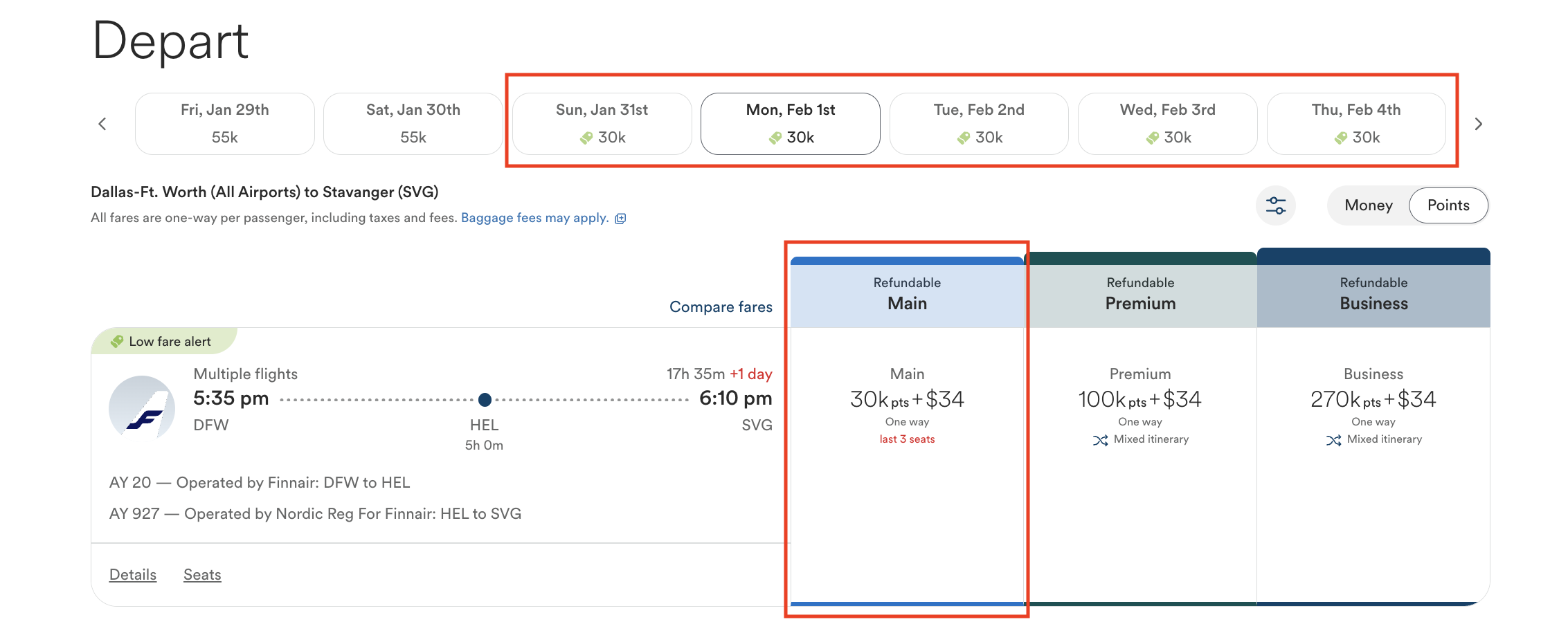The height and width of the screenshot is (624, 1568).
Task: Open the fare filter sliders icon
Action: (1276, 205)
